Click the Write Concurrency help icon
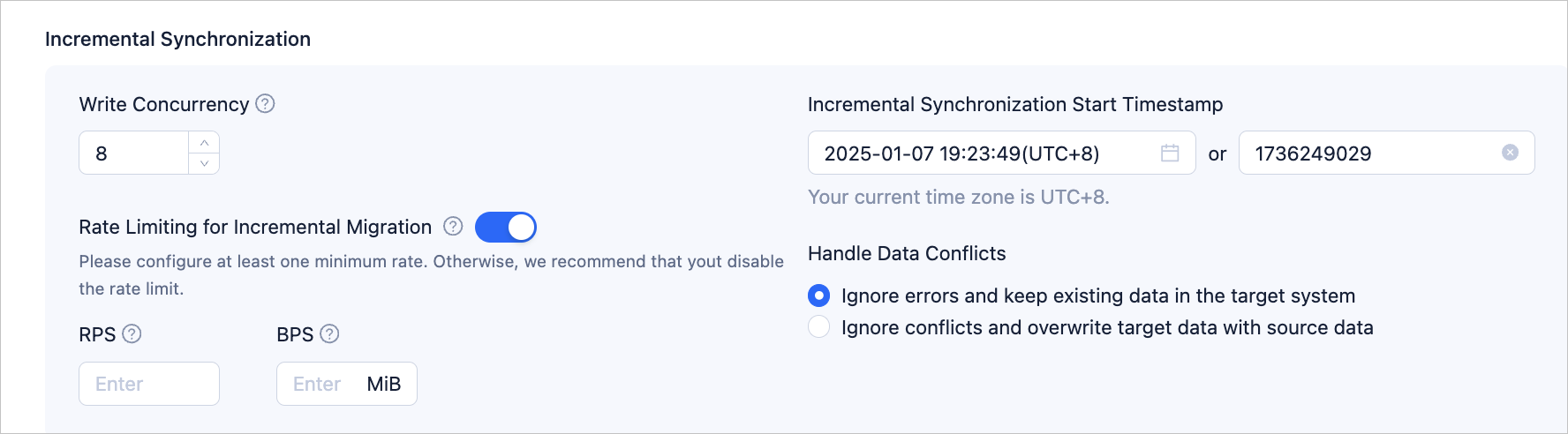Screen dimensions: 1568x434 265,104
